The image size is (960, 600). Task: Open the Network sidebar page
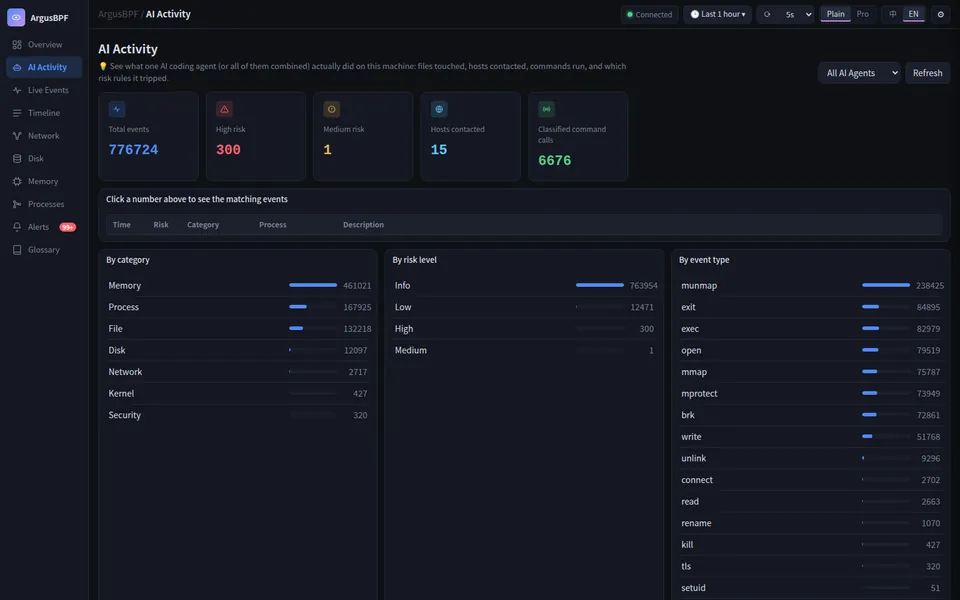(x=44, y=136)
